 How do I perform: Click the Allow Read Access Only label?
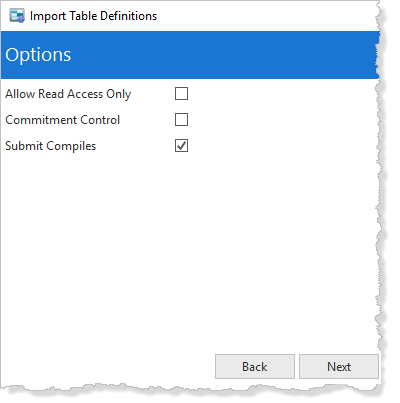(x=68, y=94)
